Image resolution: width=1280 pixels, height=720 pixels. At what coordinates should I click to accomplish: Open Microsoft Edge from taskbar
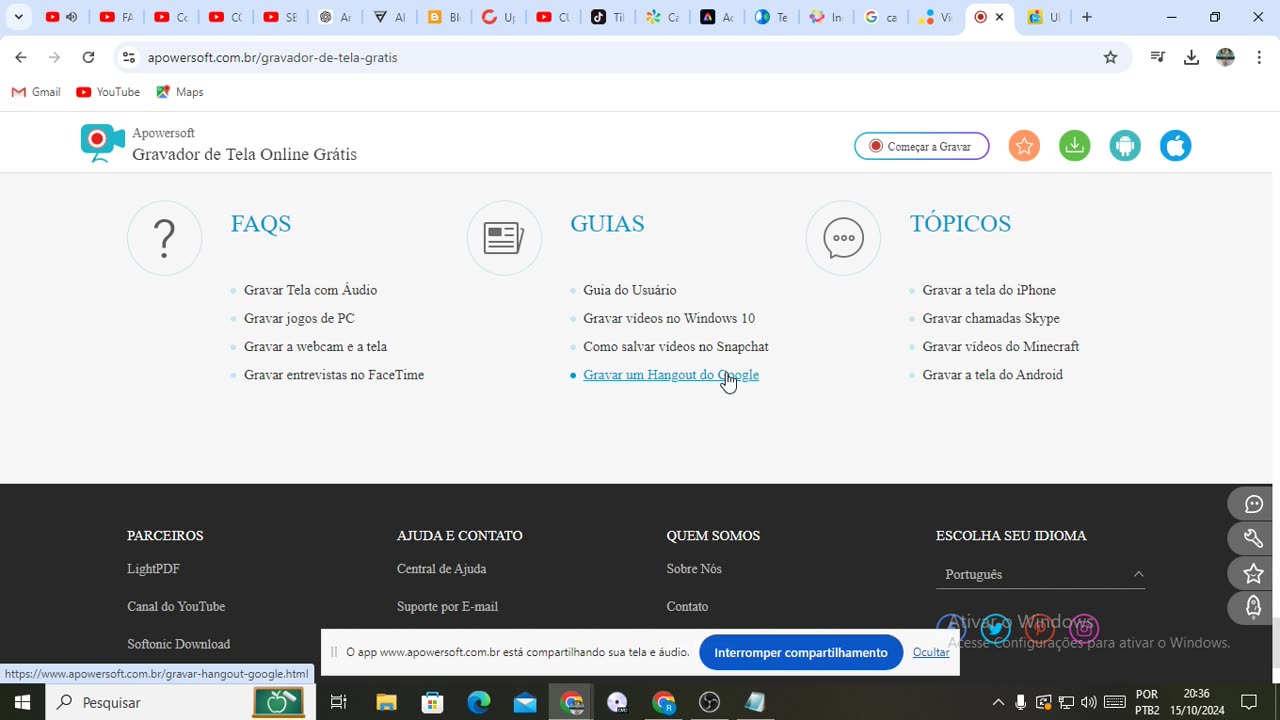479,702
